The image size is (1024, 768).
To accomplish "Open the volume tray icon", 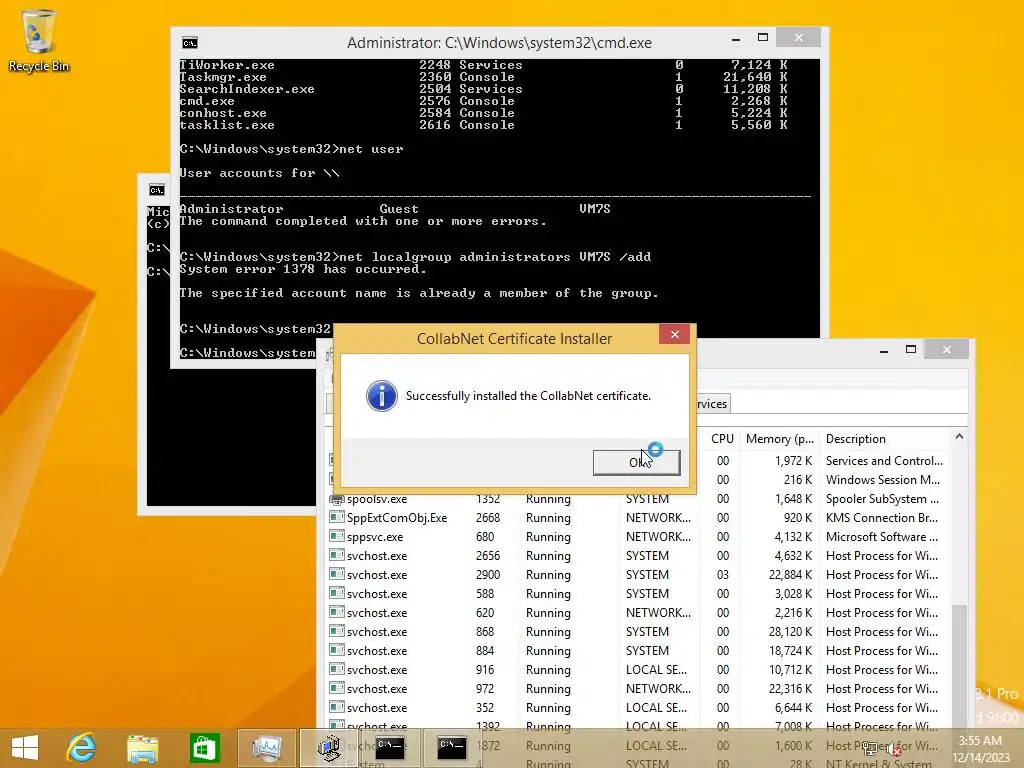I will (x=893, y=748).
